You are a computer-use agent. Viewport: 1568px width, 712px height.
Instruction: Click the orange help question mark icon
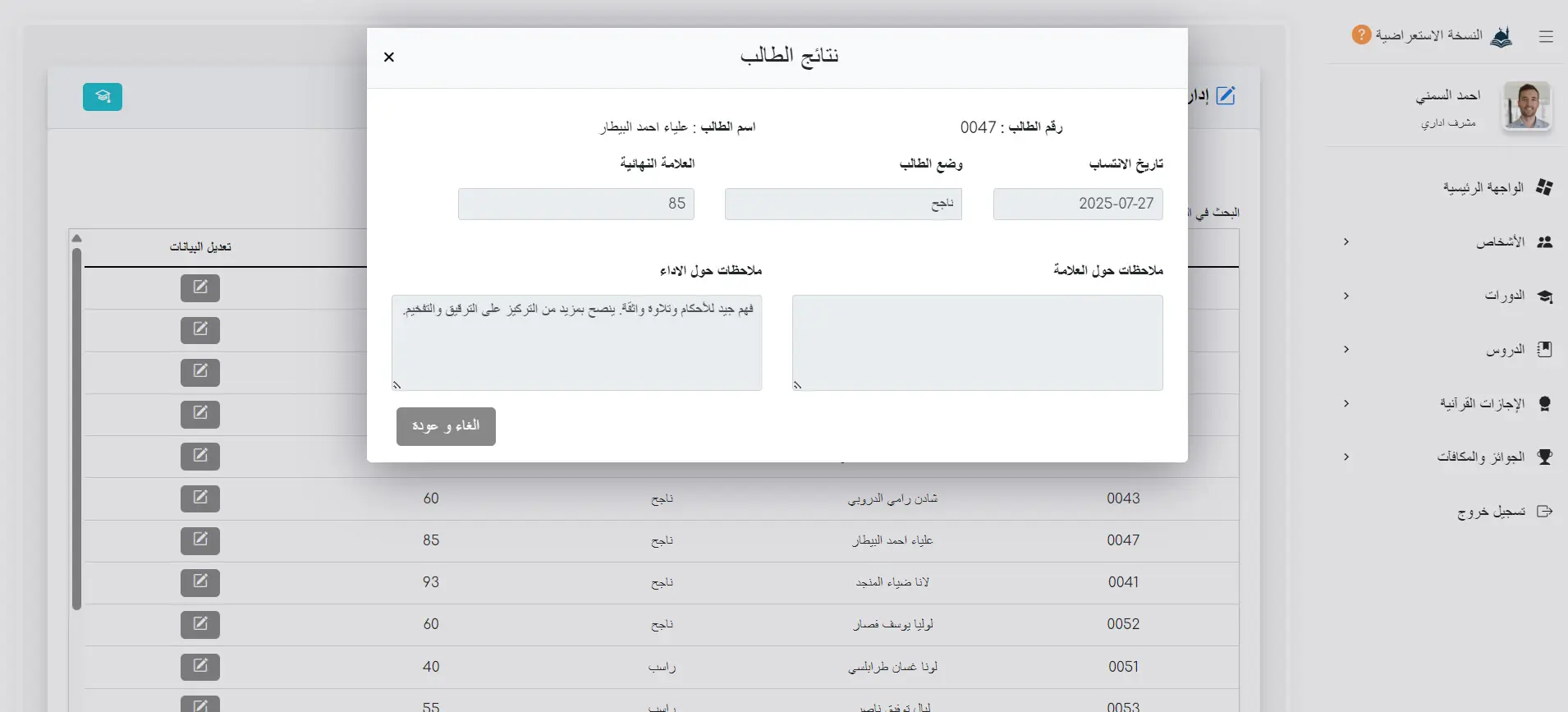[x=1361, y=34]
